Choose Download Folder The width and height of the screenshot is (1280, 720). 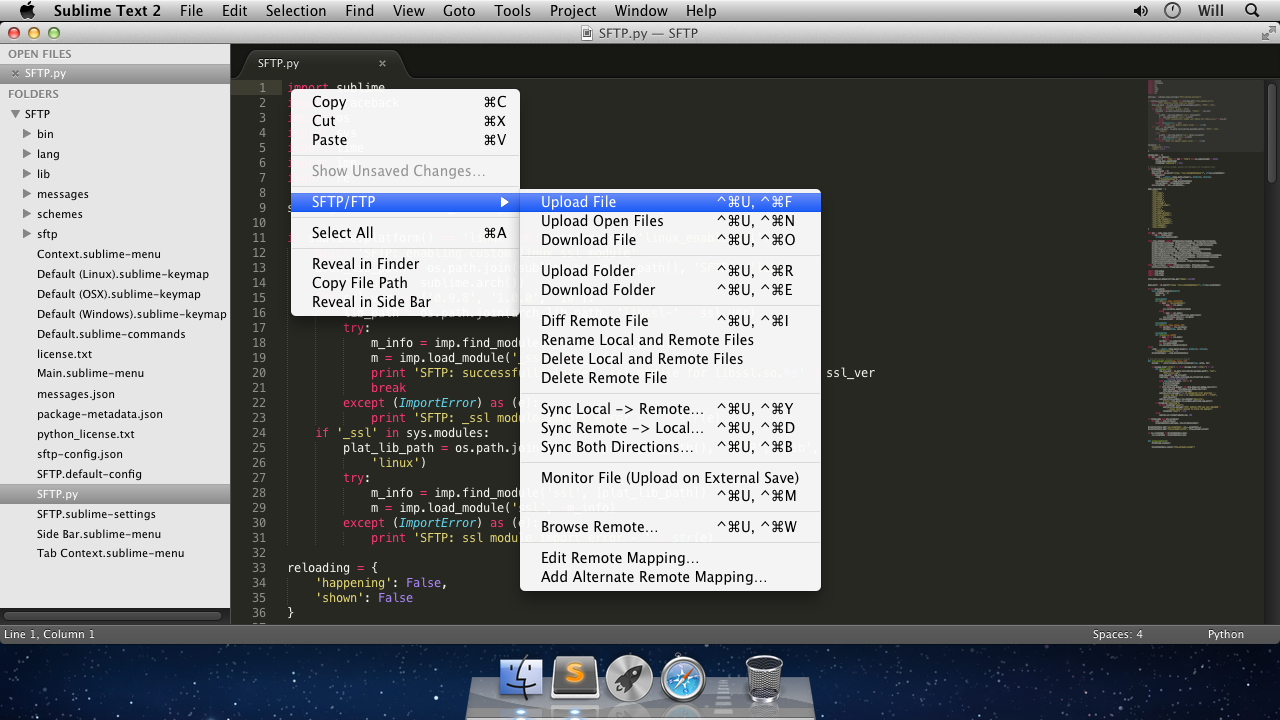(670, 290)
